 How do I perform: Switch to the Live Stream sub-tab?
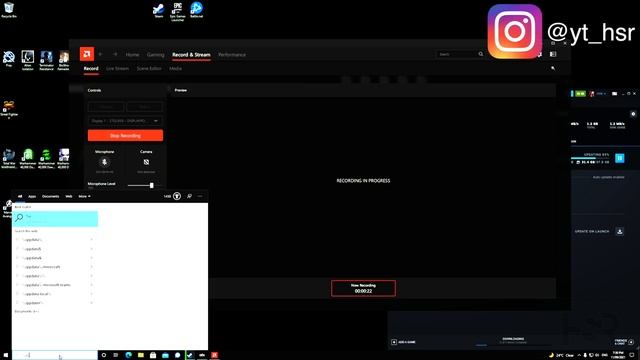pos(118,69)
